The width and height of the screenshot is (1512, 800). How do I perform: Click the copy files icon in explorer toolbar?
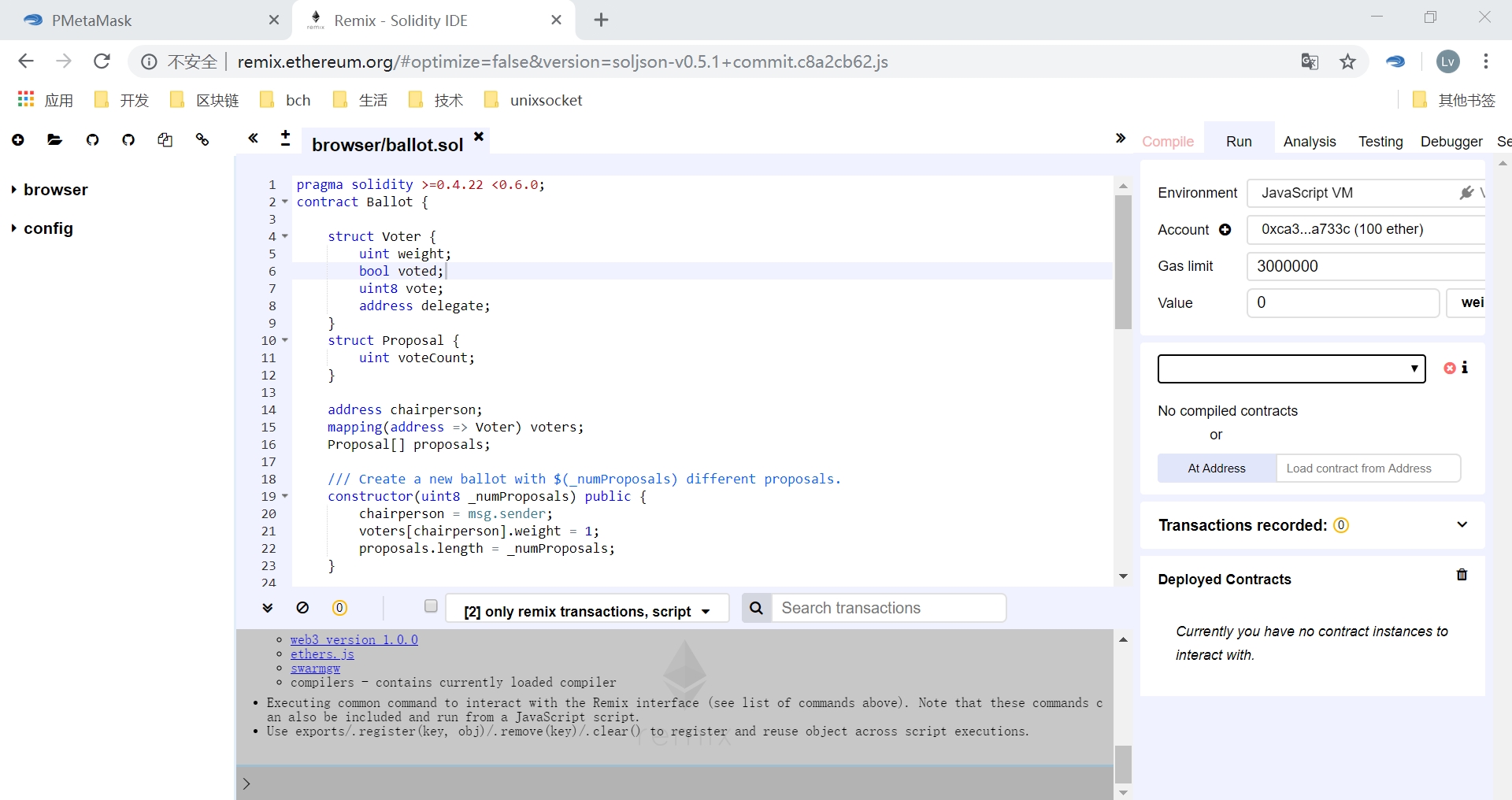pos(165,140)
